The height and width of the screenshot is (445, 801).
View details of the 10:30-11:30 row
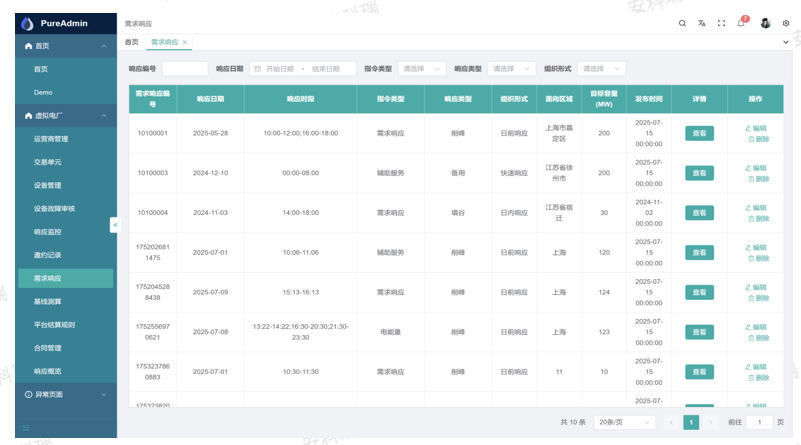(x=699, y=372)
